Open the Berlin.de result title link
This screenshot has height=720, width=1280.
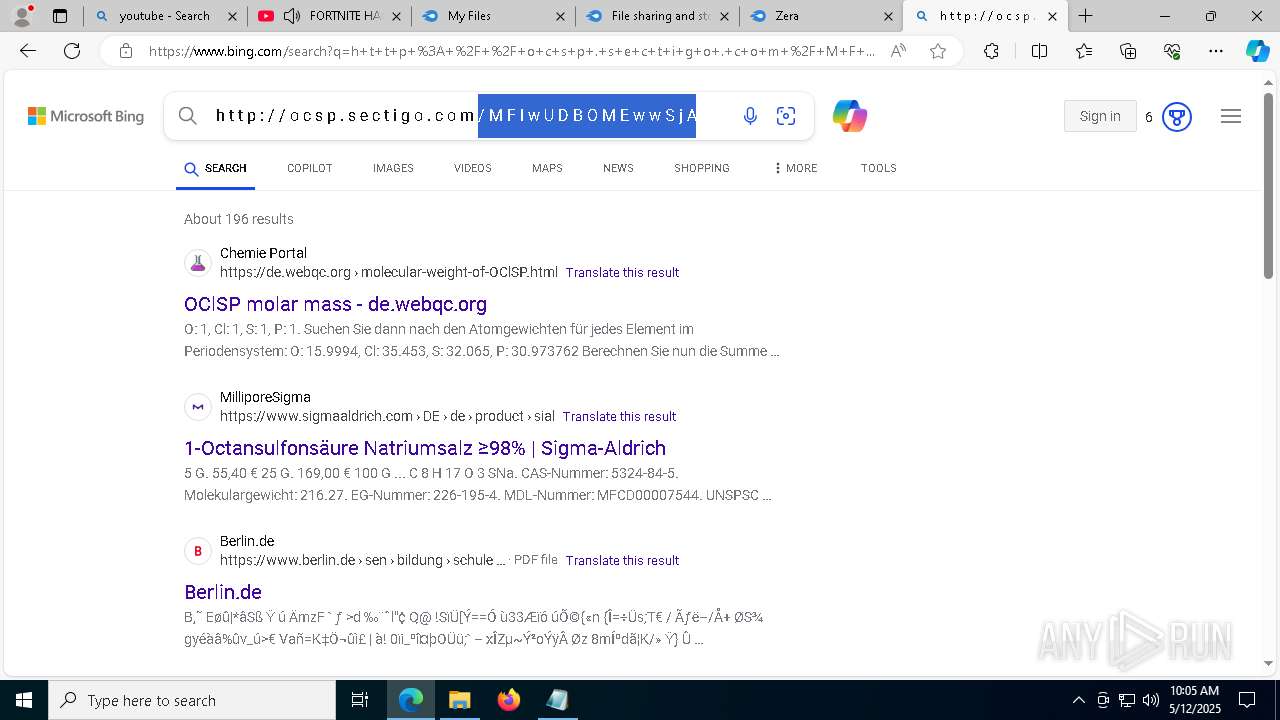(223, 592)
